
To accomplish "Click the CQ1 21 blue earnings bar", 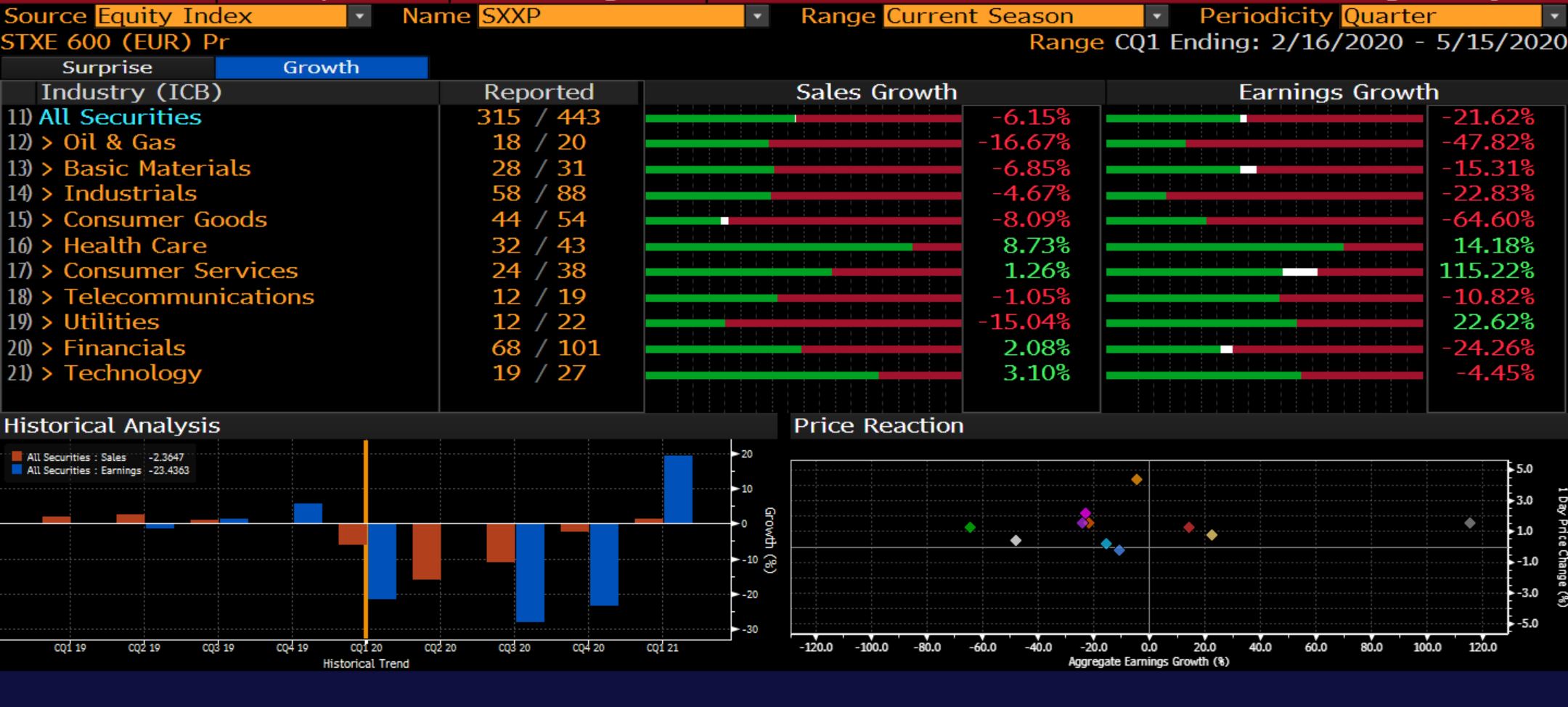I will coord(678,489).
